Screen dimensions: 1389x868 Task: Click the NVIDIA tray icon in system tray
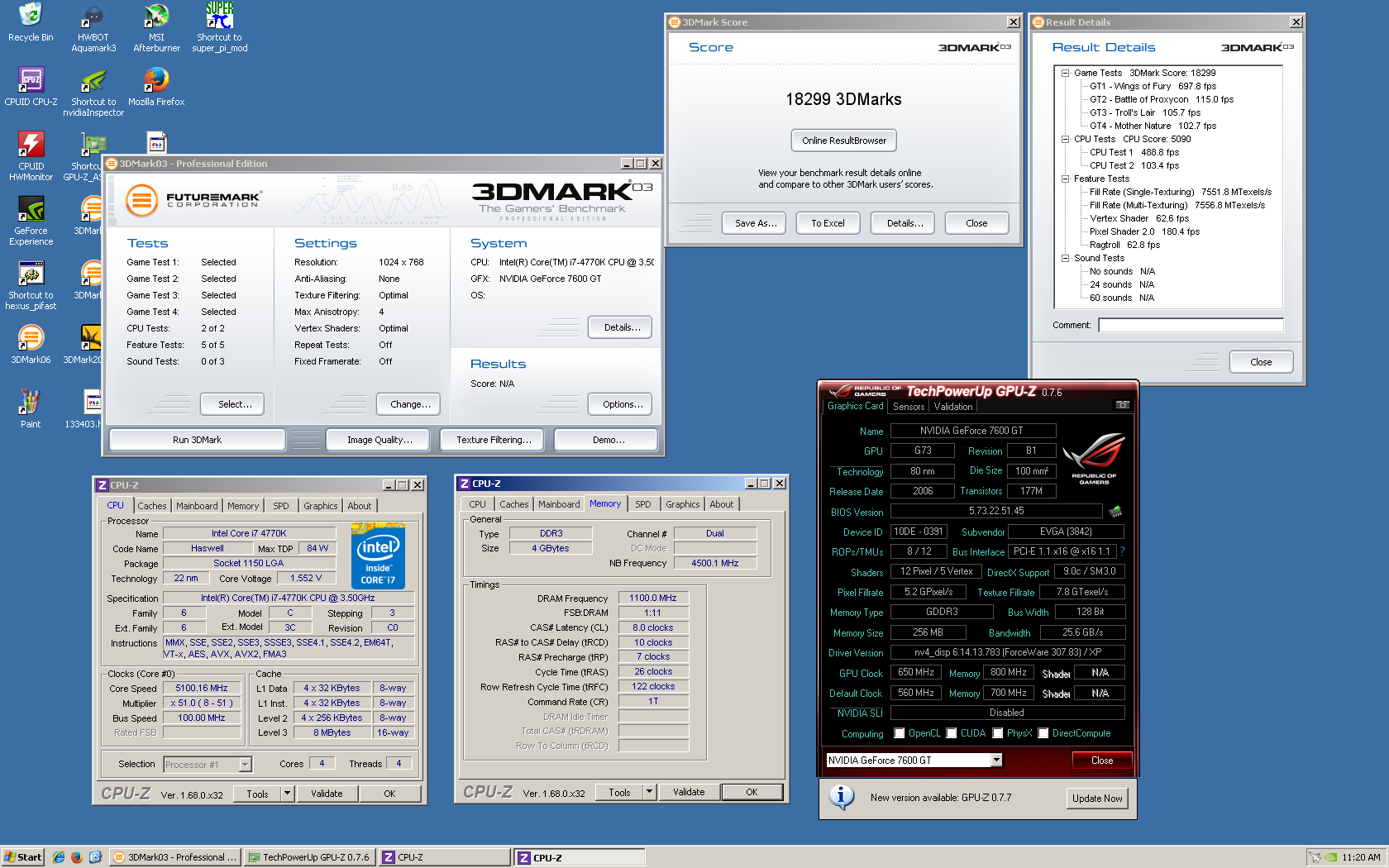click(x=1331, y=857)
